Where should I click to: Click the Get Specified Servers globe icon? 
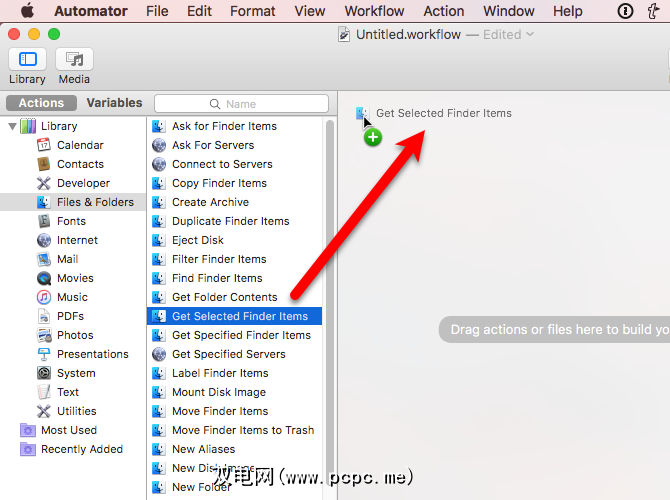tap(159, 354)
